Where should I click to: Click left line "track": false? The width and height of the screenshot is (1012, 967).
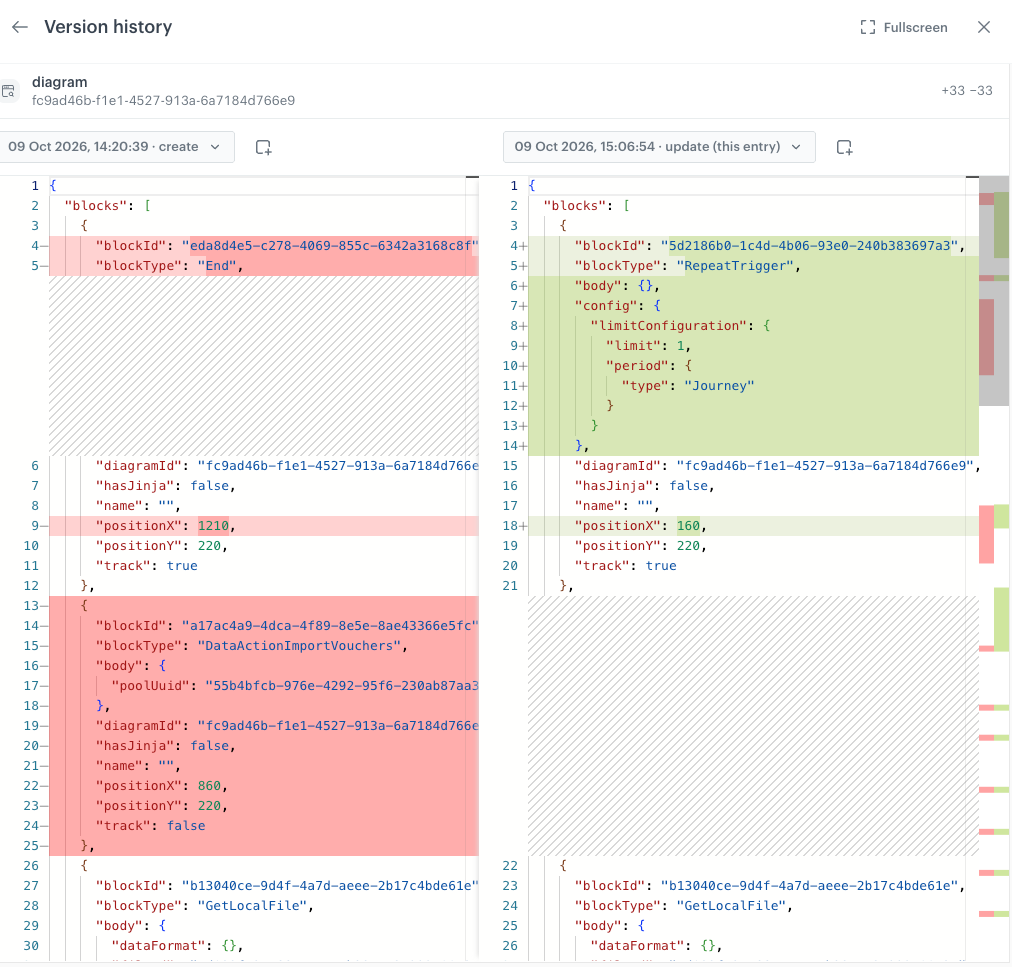(x=150, y=826)
